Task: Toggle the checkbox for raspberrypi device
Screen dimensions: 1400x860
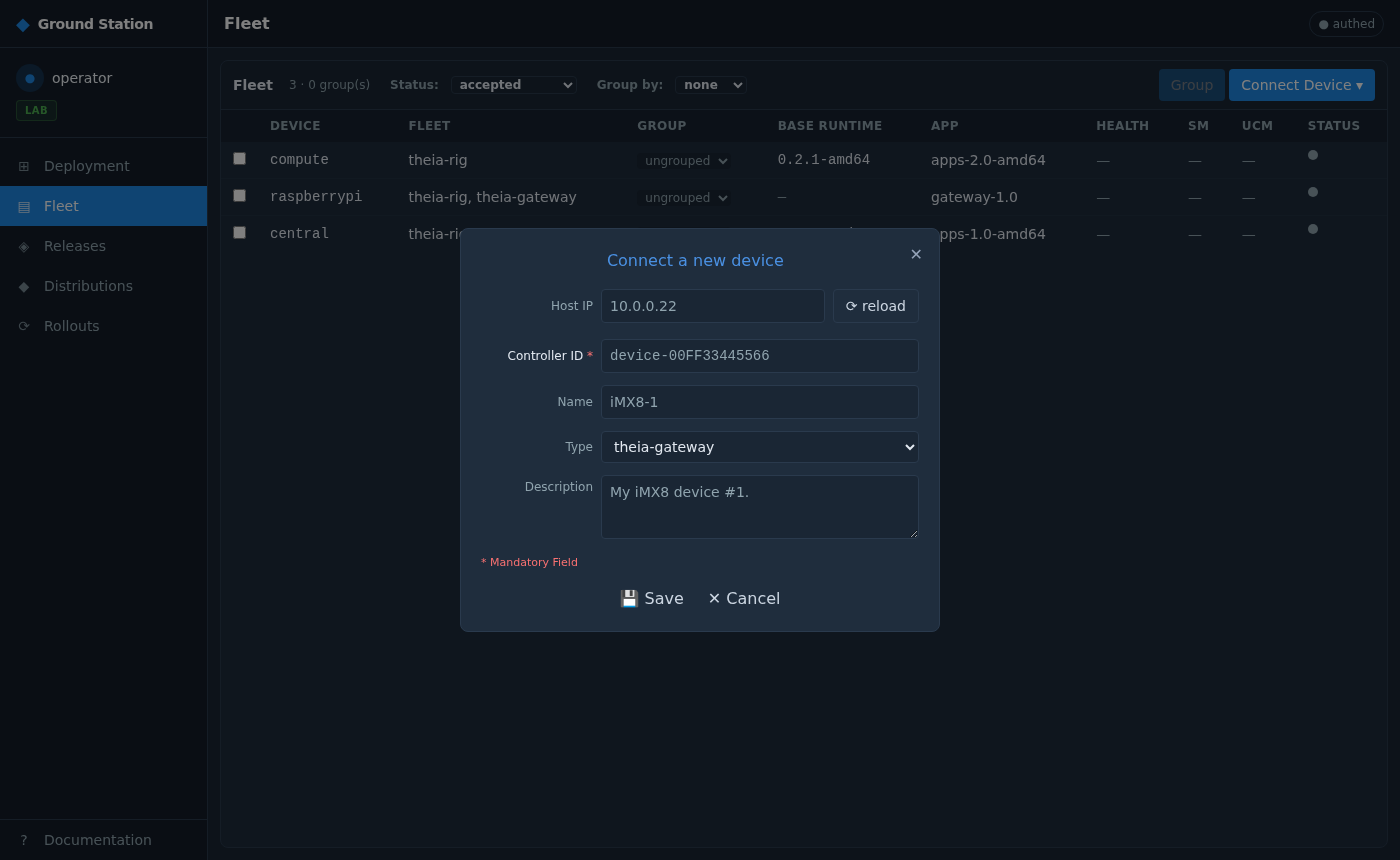Action: [x=239, y=195]
